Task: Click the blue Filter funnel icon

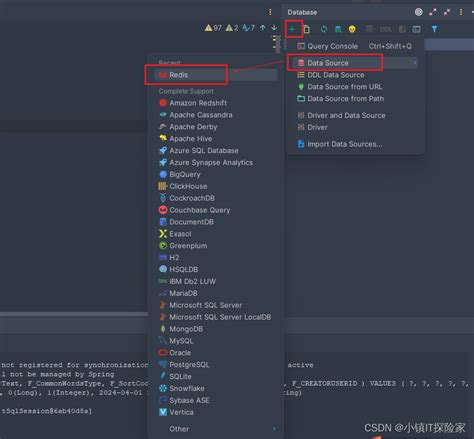Action: (x=434, y=29)
